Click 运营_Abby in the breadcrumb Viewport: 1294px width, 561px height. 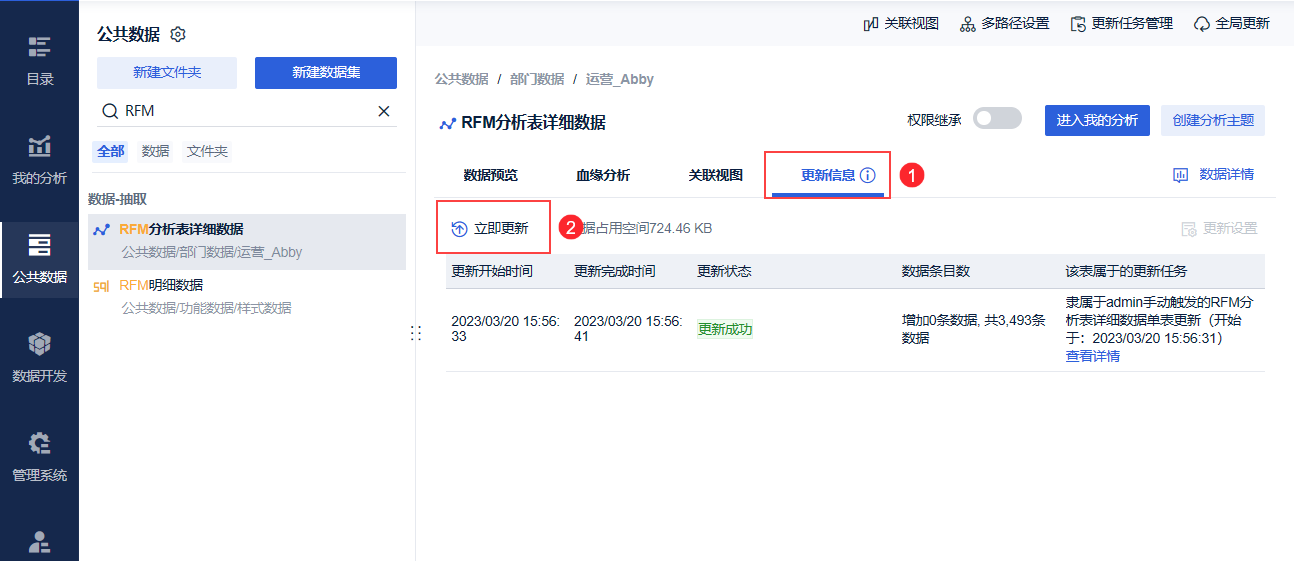619,79
